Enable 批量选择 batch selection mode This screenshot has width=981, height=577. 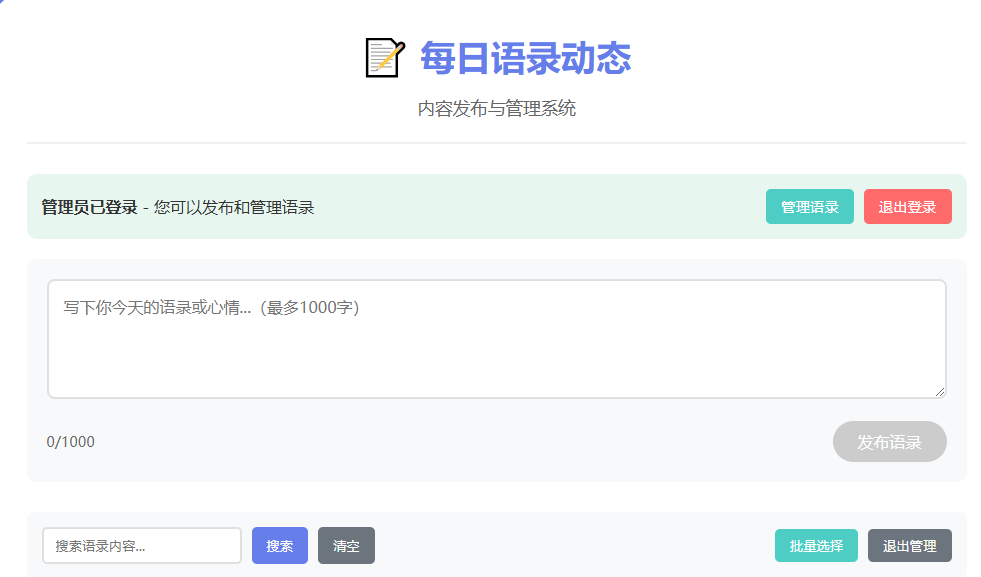tap(816, 546)
